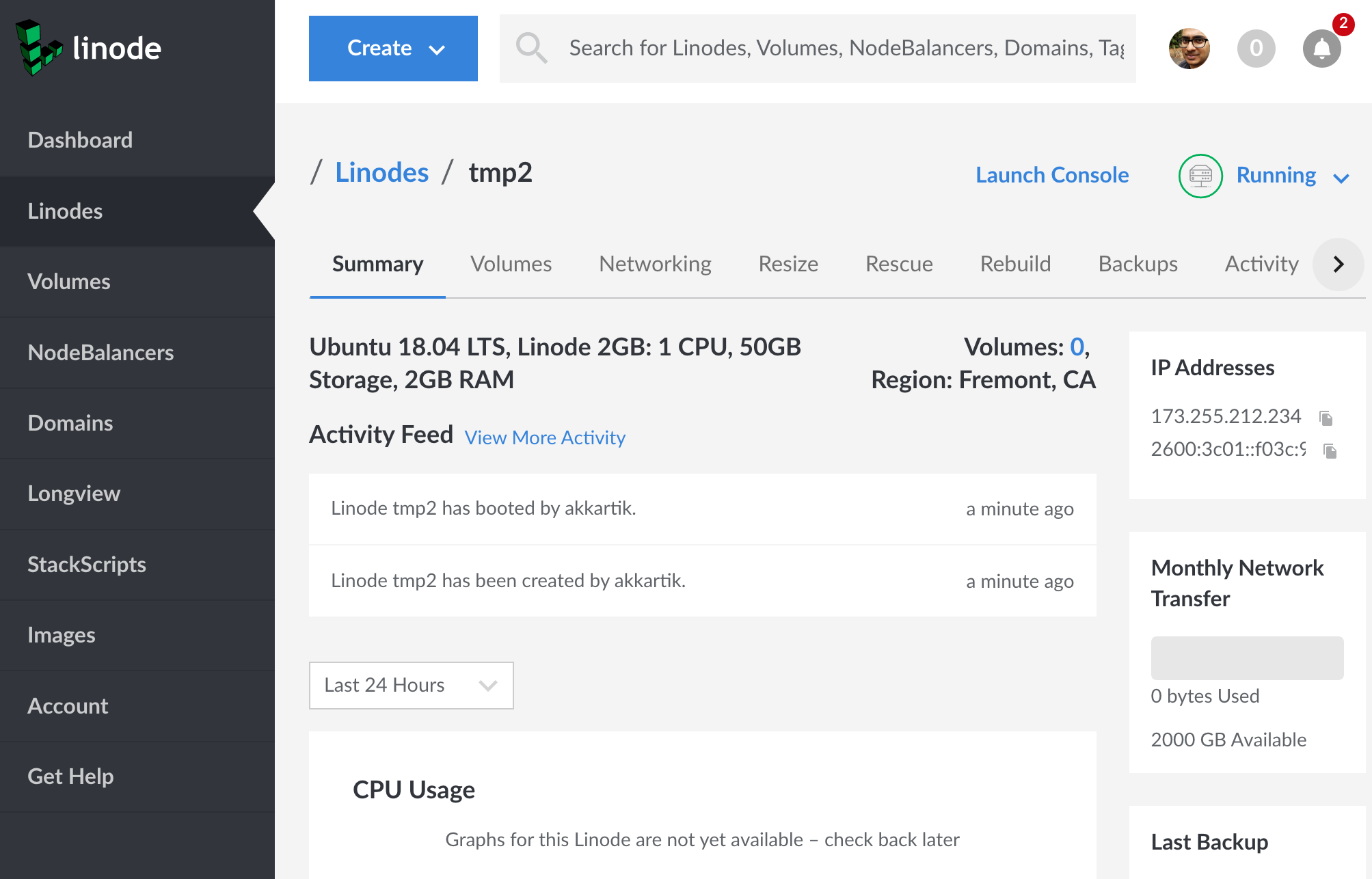Open the user avatar menu
This screenshot has height=879, width=1372.
1189,49
